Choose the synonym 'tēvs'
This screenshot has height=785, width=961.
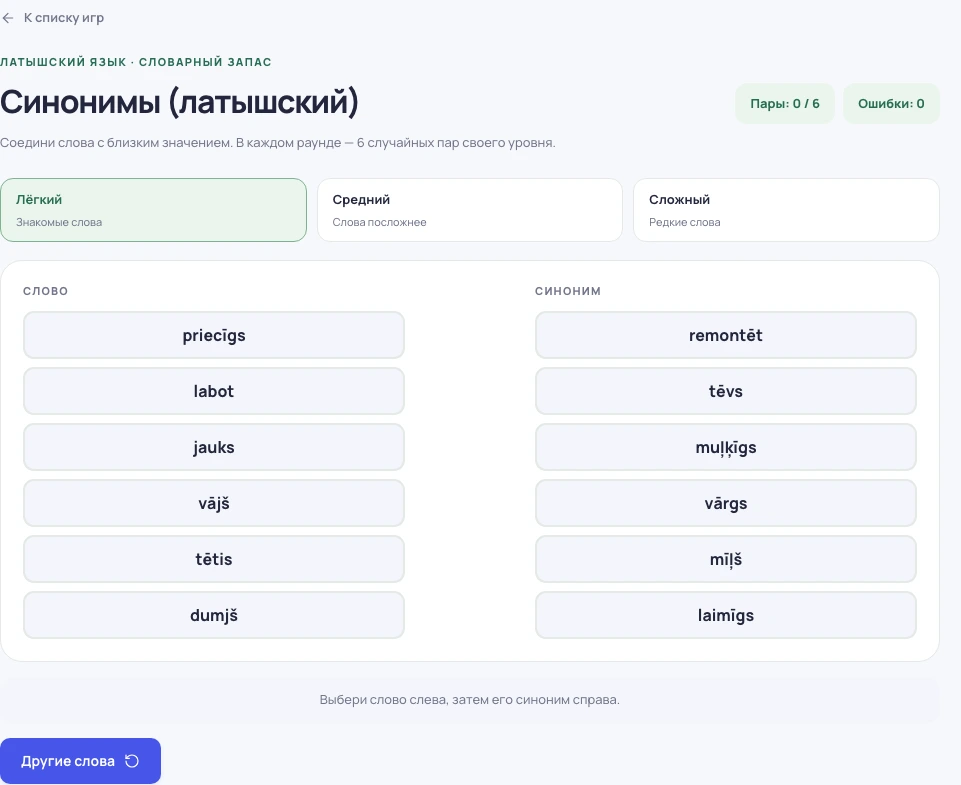pyautogui.click(x=726, y=391)
